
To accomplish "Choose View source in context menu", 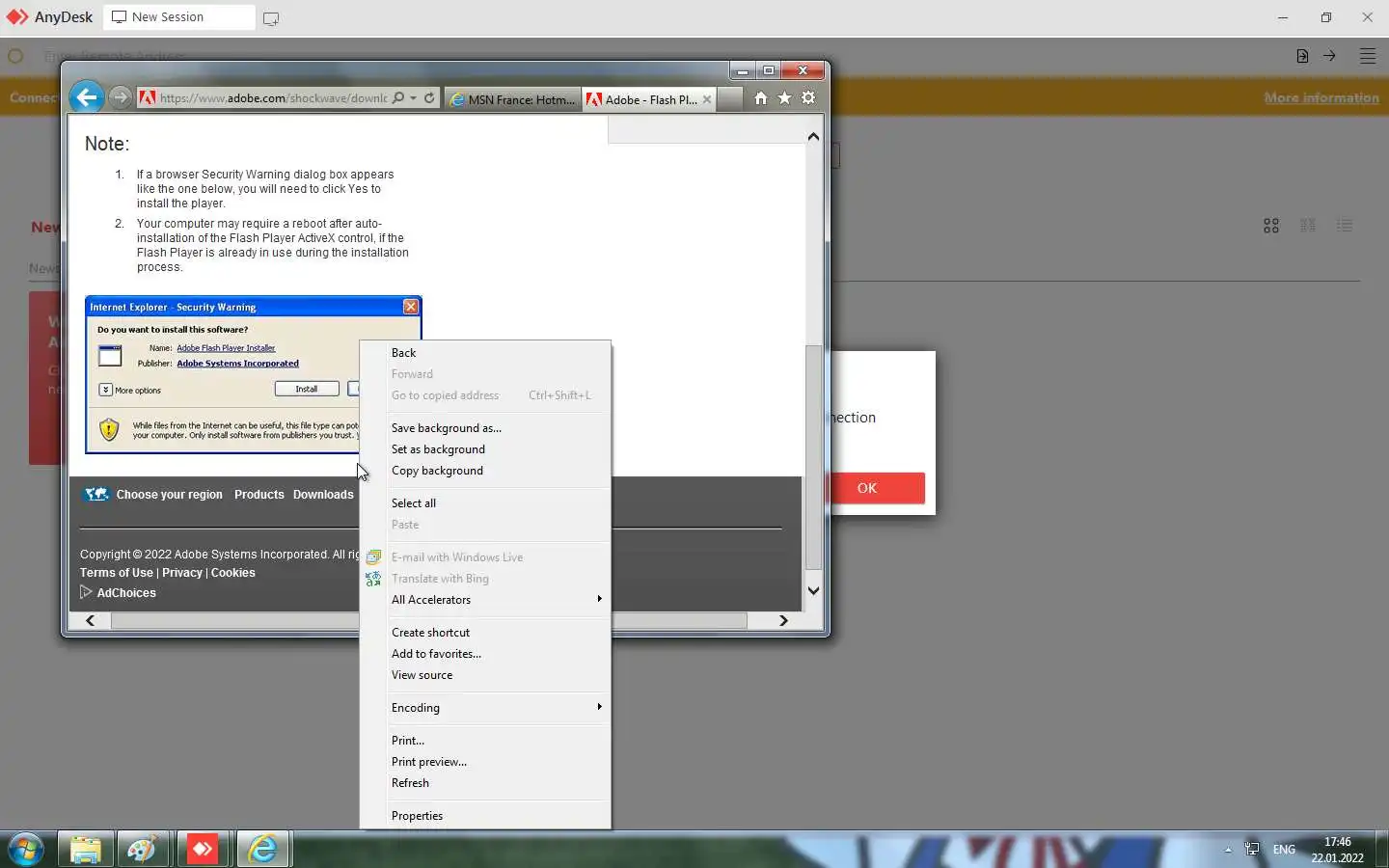I will click(x=485, y=675).
